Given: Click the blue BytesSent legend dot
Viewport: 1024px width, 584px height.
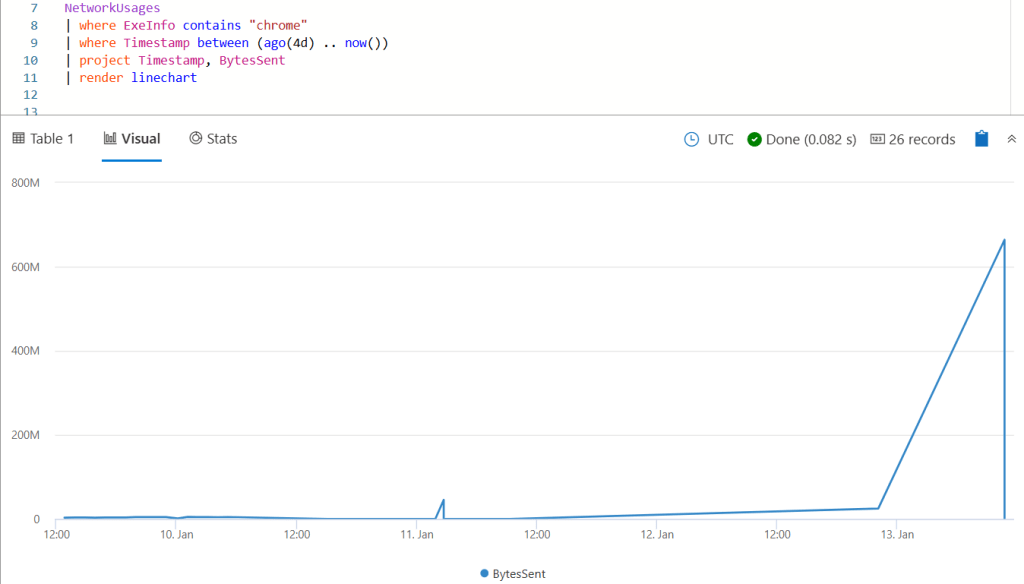Looking at the screenshot, I should tap(485, 574).
